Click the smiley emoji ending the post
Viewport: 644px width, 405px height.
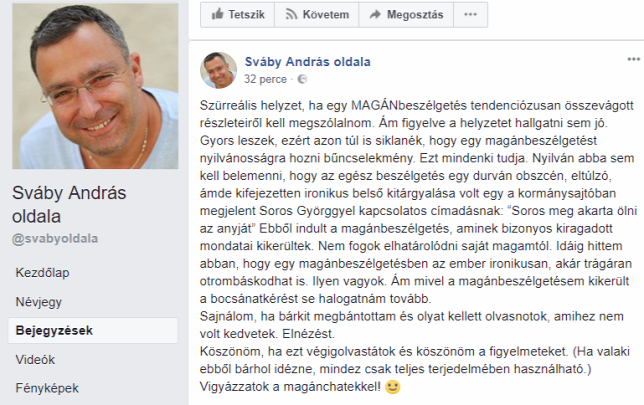coord(393,387)
